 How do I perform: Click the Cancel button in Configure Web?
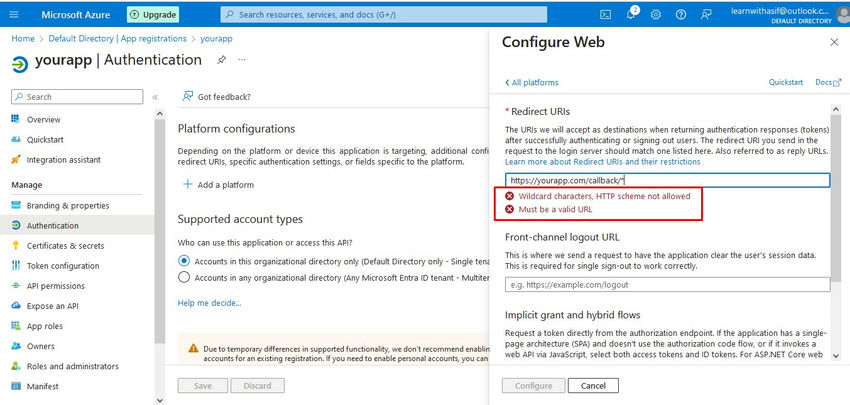click(x=593, y=385)
